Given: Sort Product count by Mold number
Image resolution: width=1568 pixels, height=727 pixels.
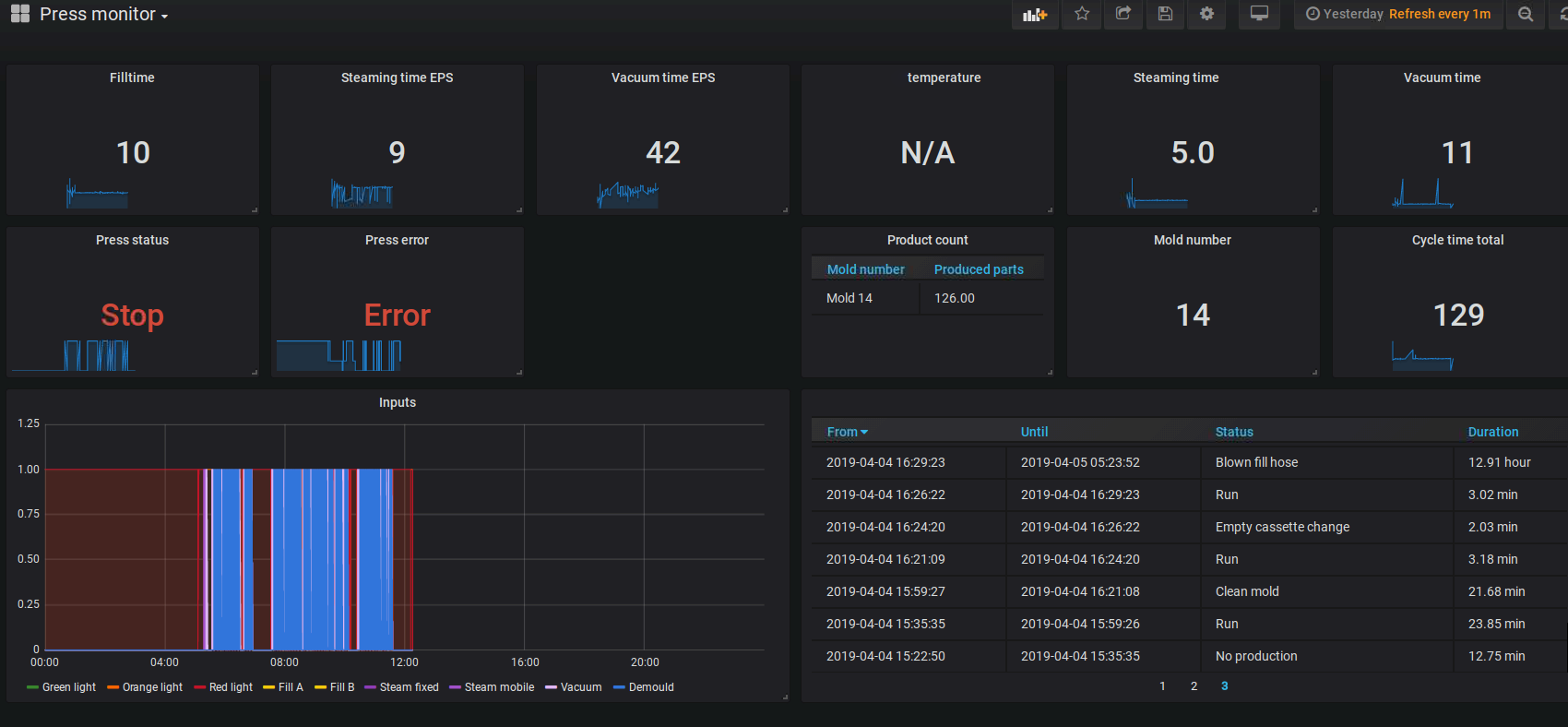Looking at the screenshot, I should pos(865,269).
